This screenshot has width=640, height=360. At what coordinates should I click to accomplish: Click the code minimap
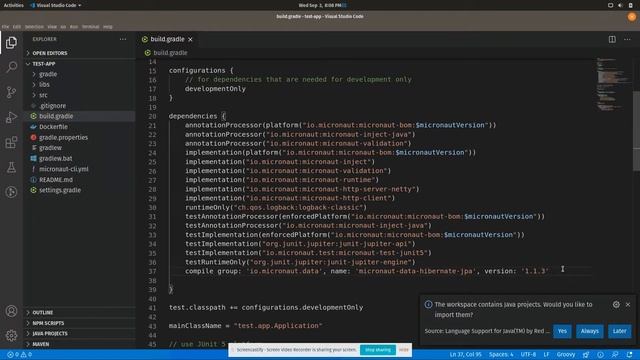[612, 84]
